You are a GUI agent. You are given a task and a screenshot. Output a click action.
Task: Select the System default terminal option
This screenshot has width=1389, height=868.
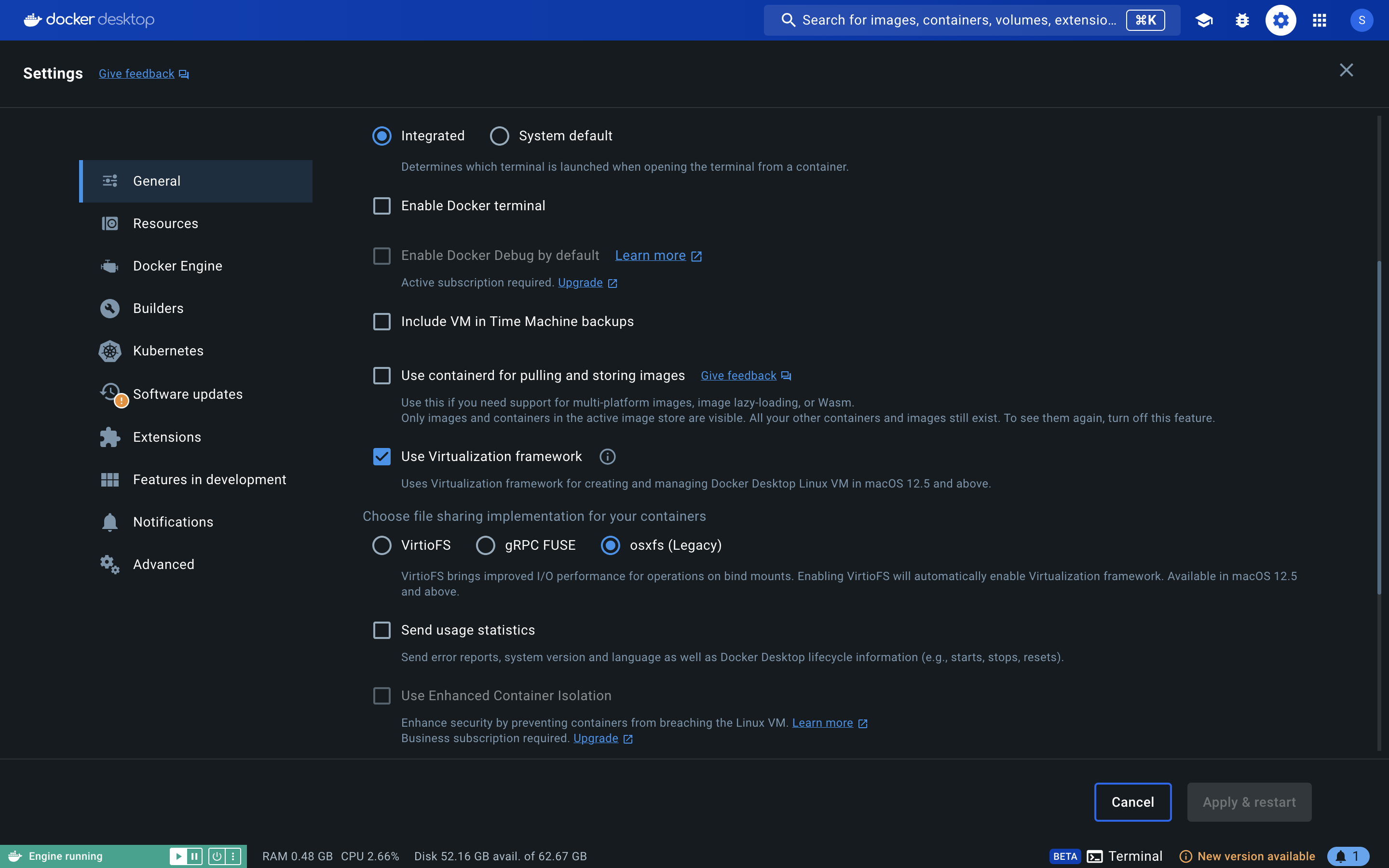[x=499, y=136]
